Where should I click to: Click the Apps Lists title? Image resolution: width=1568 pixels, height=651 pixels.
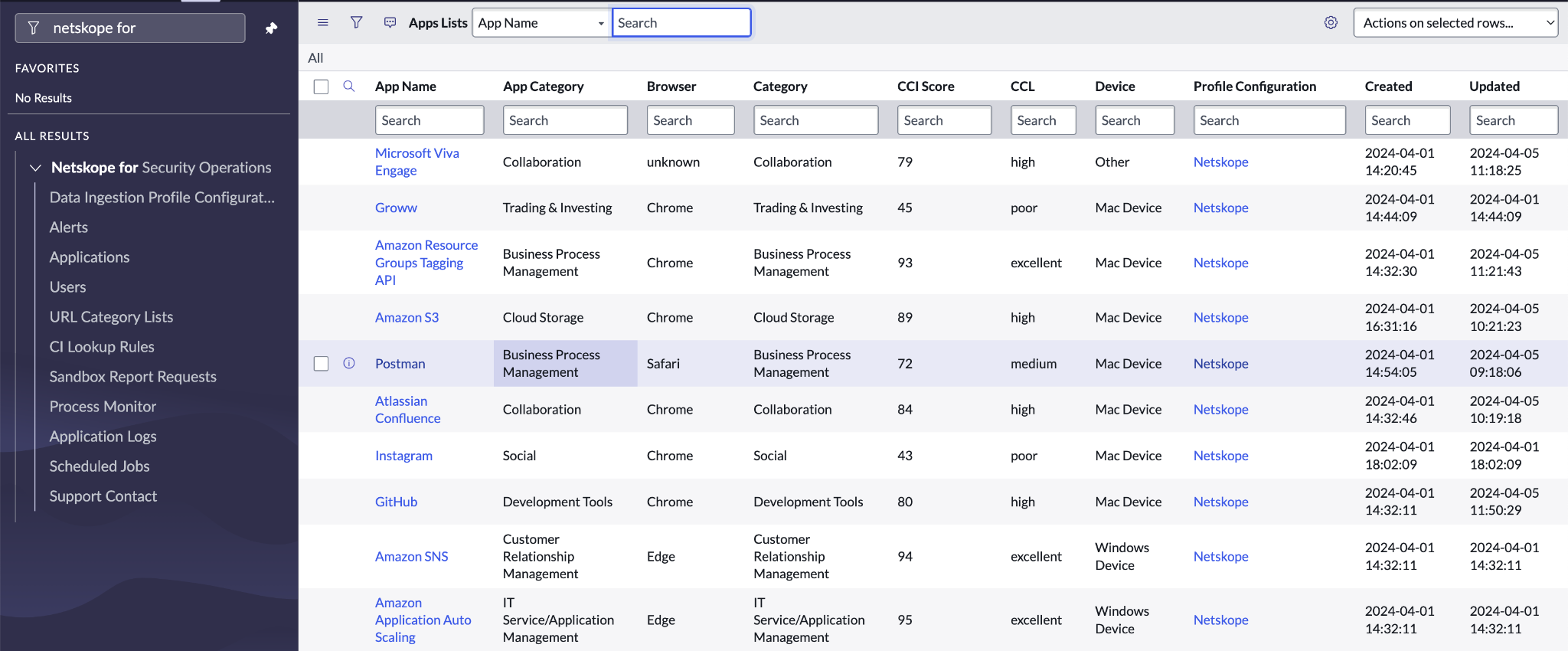click(438, 23)
